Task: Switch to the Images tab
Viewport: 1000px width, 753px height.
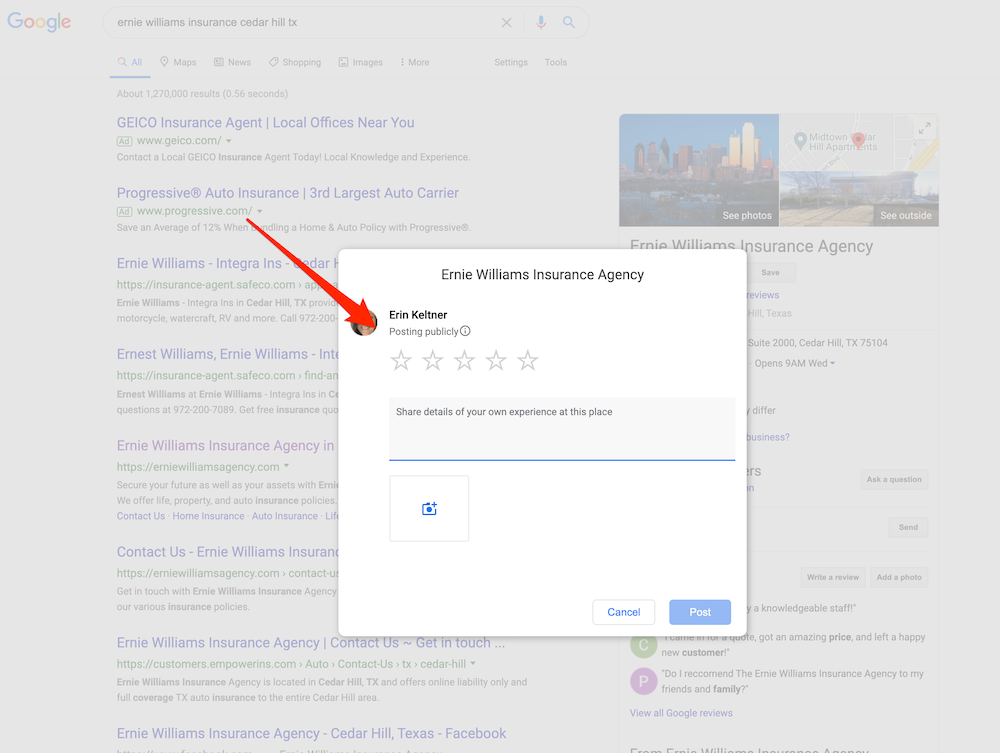Action: point(360,62)
